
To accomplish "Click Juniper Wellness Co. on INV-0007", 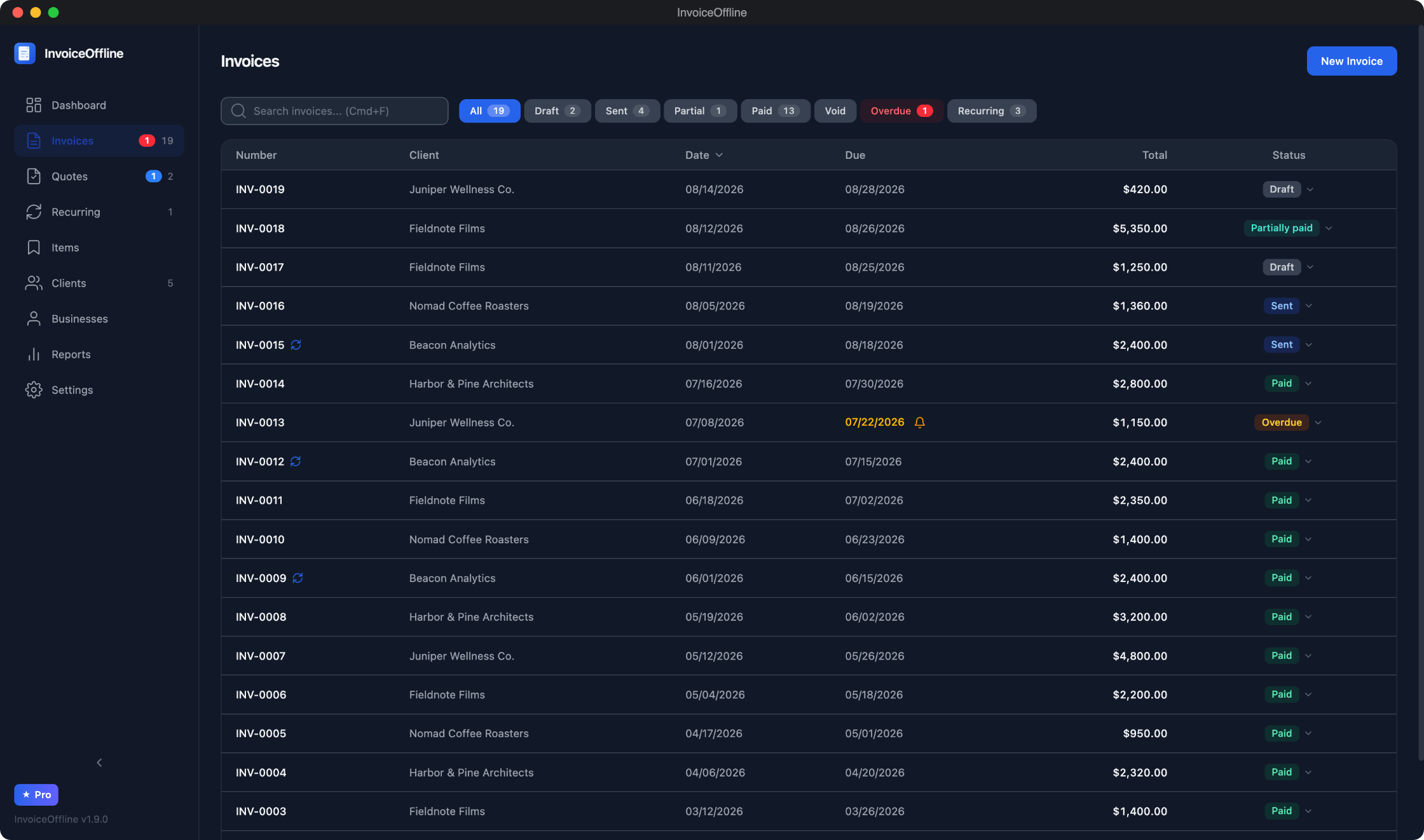I will 462,656.
